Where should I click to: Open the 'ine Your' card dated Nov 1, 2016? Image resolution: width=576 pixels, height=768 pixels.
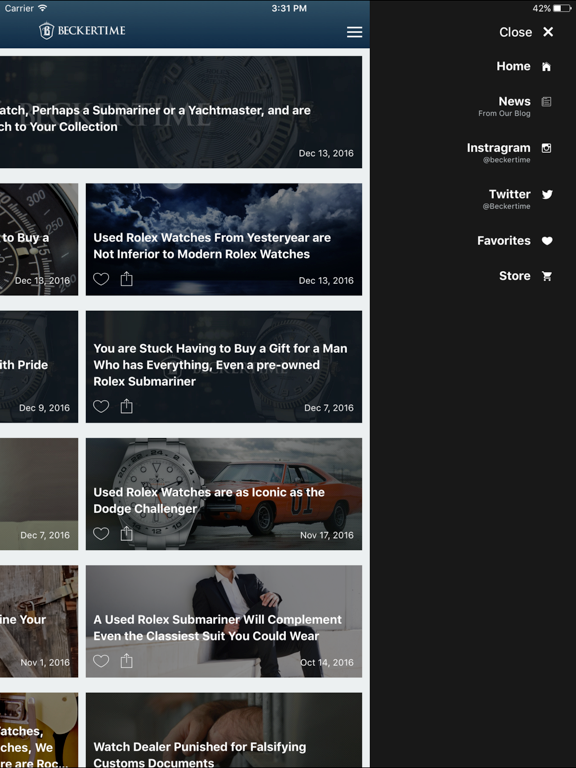39,622
